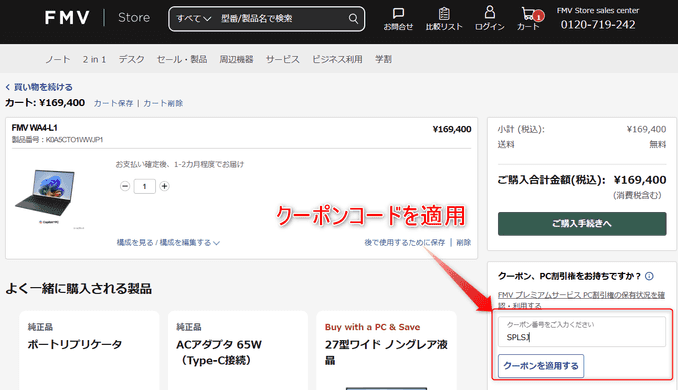Increase quantity with the plus button
The image size is (678, 390).
[164, 186]
